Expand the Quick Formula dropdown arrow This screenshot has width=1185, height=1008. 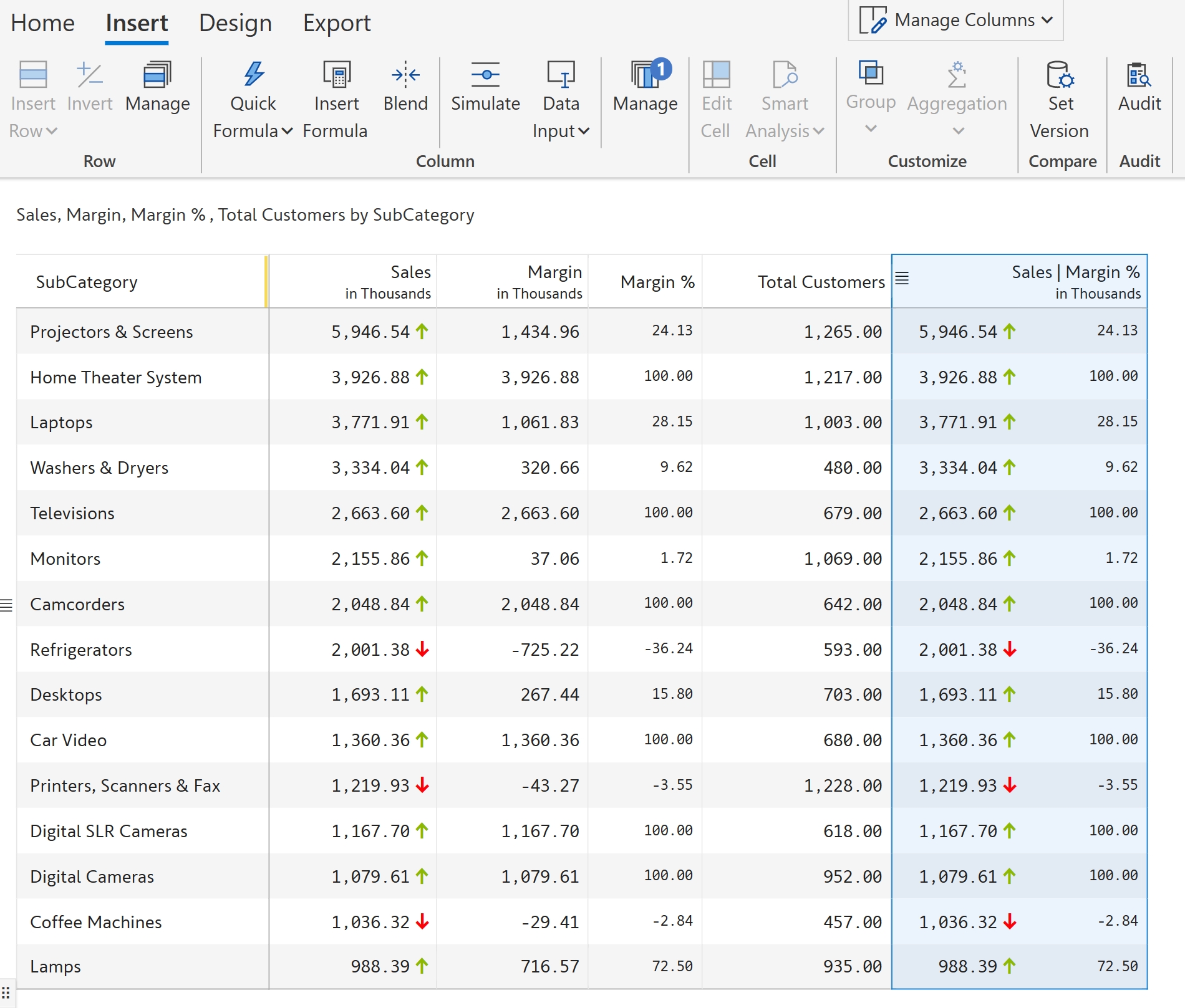point(287,131)
